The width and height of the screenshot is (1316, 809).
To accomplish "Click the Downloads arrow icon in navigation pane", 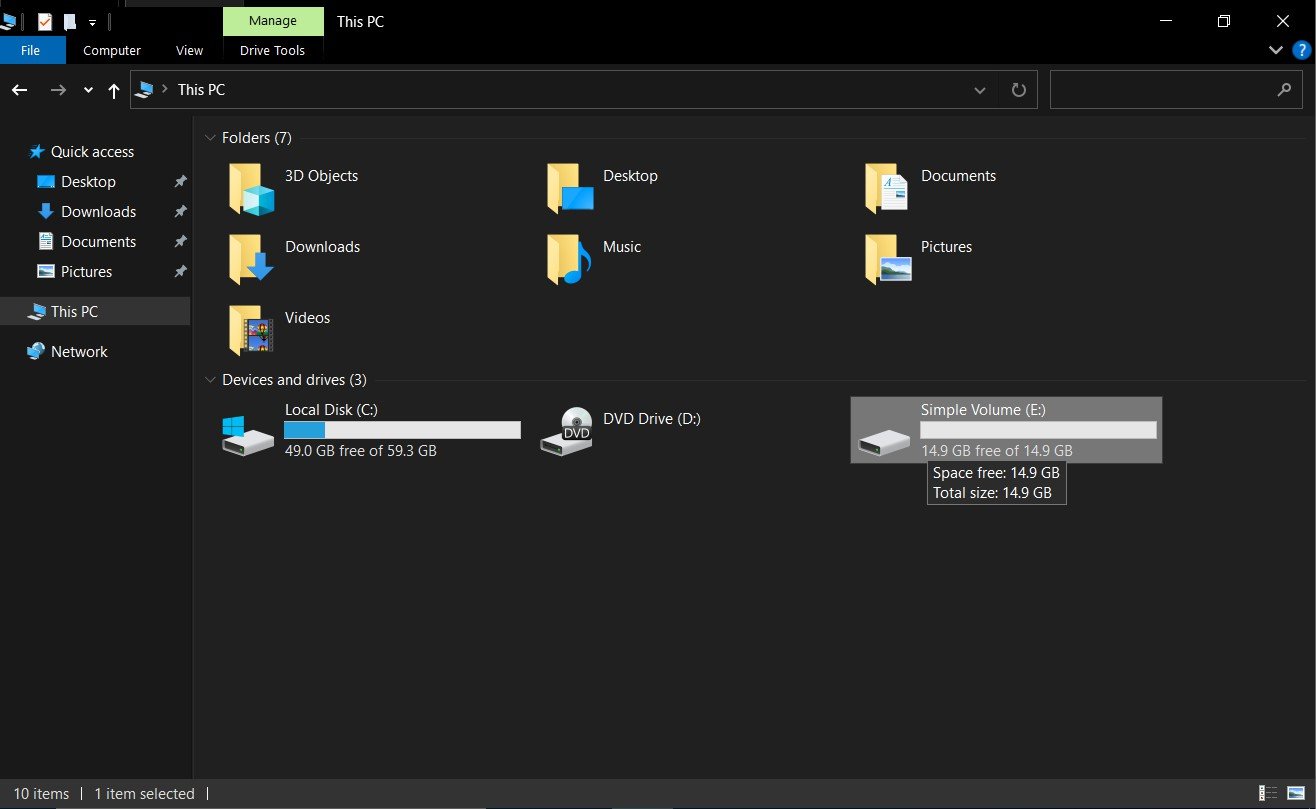I will [45, 212].
